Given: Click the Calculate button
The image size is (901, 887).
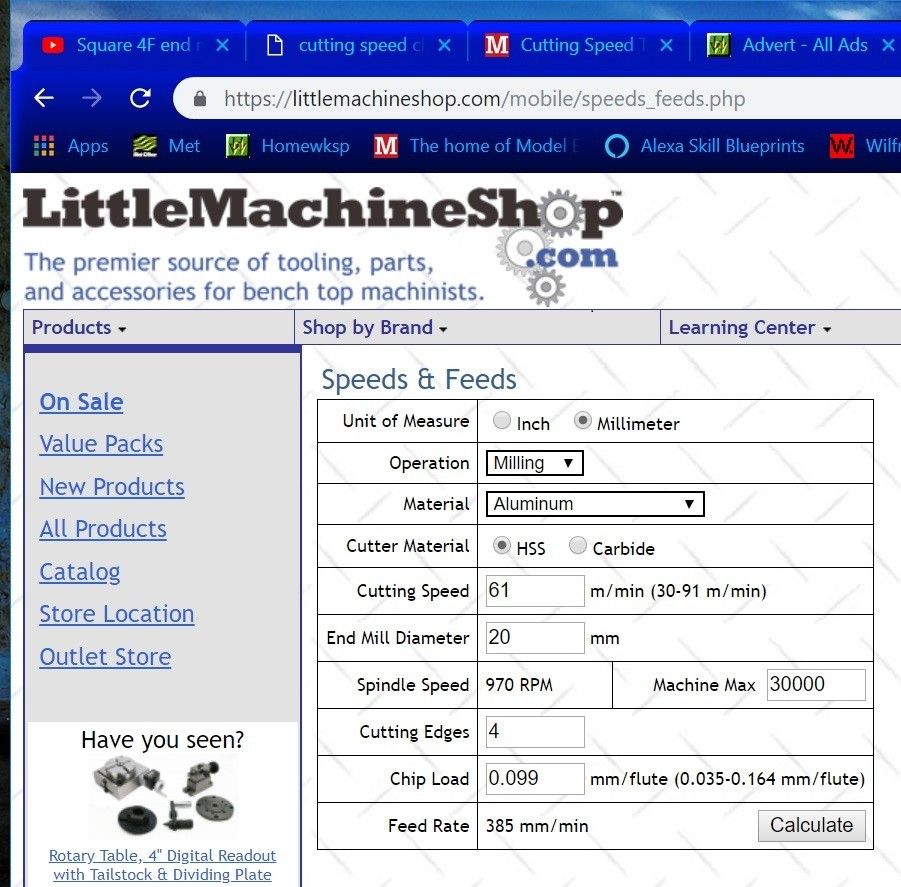Looking at the screenshot, I should pos(811,826).
